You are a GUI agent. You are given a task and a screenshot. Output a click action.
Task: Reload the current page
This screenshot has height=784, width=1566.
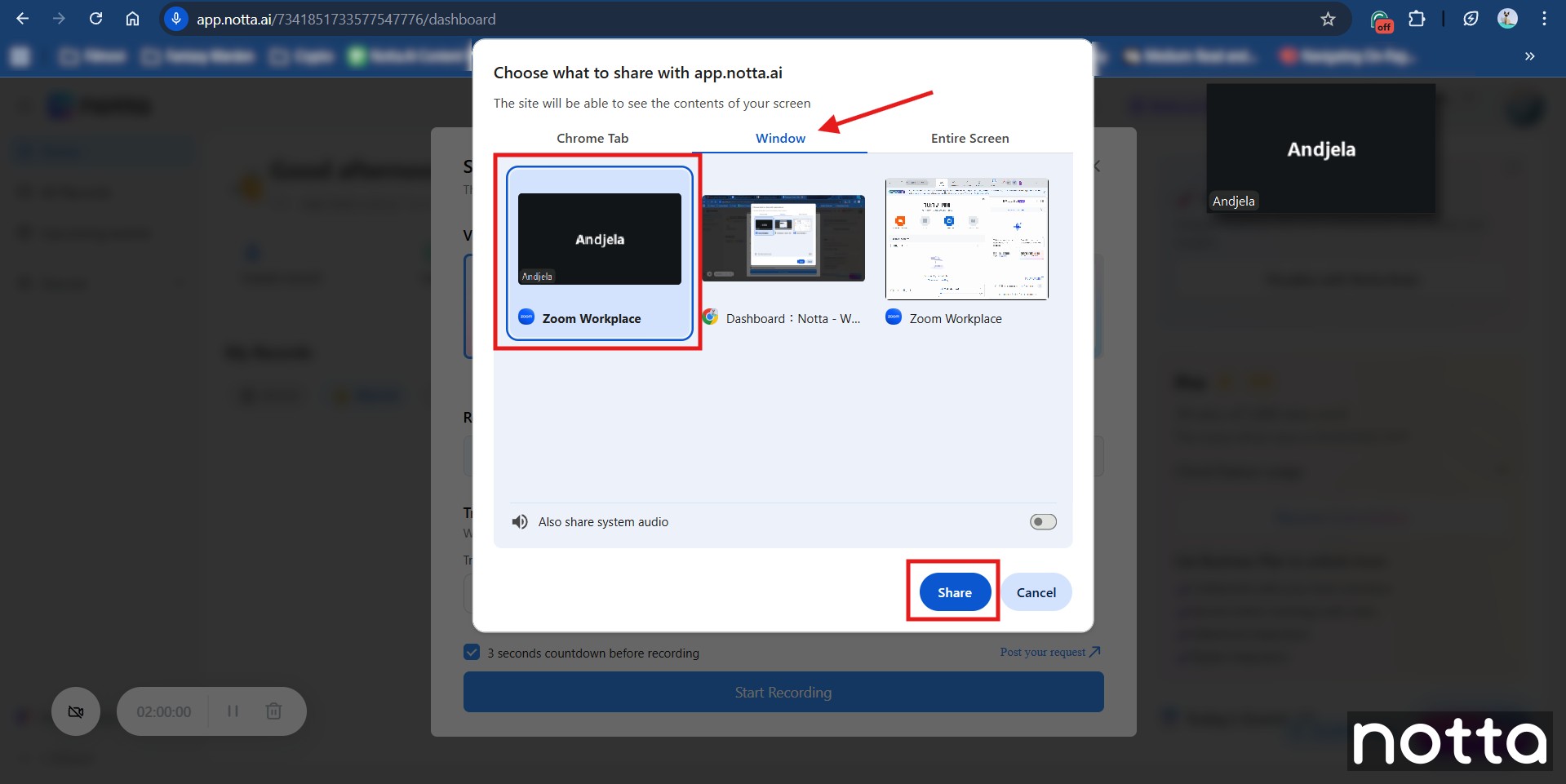pyautogui.click(x=95, y=19)
